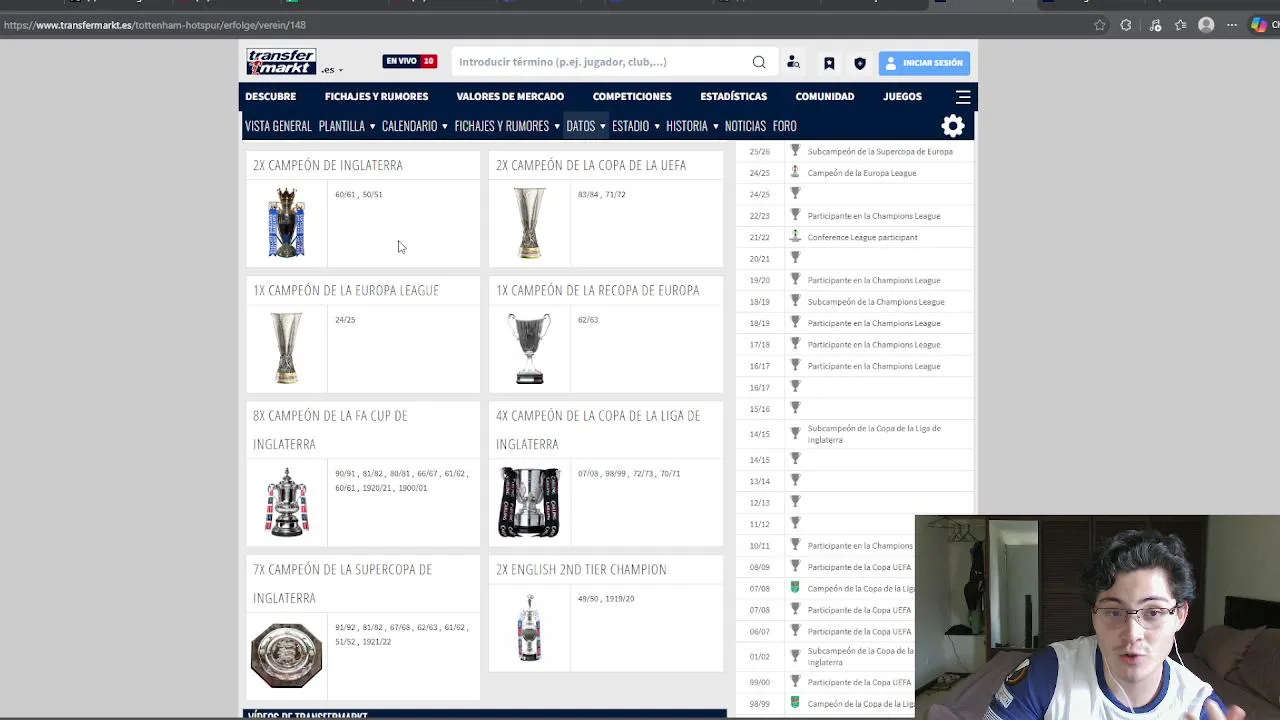This screenshot has height=720, width=1280.
Task: Click the League Cup trophy image
Action: (x=529, y=502)
